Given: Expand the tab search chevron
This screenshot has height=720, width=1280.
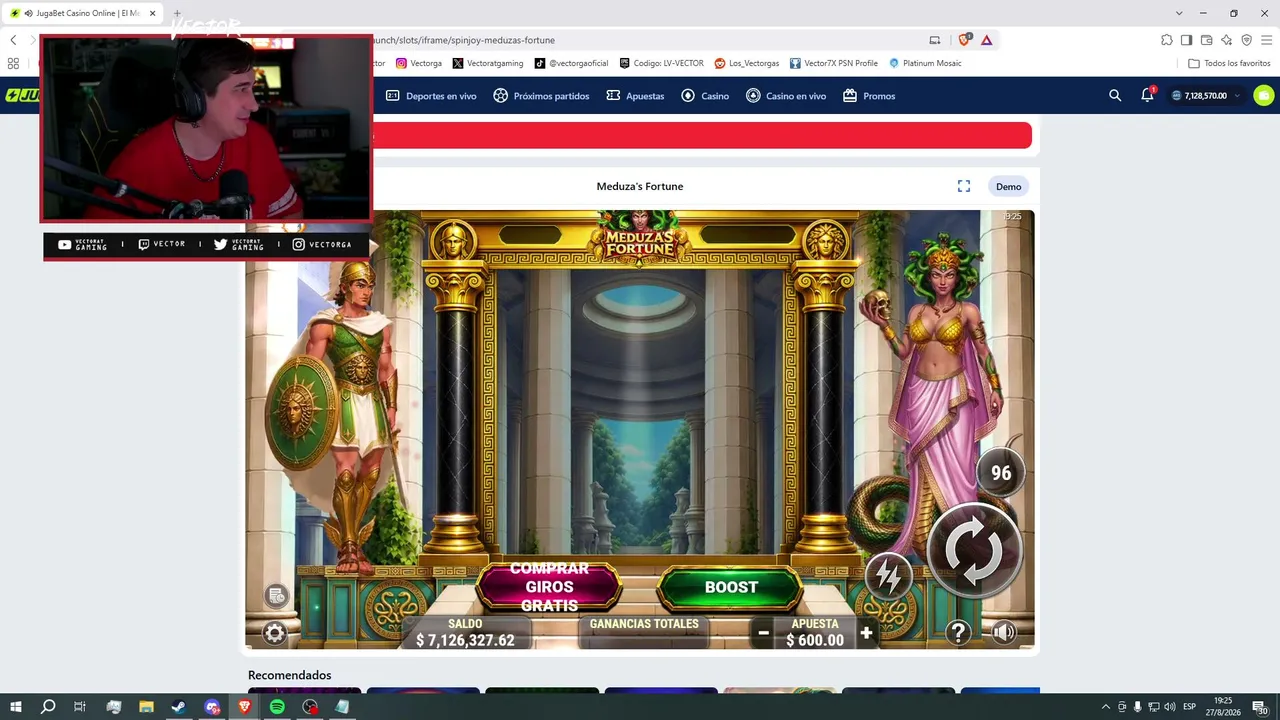Looking at the screenshot, I should point(1180,13).
